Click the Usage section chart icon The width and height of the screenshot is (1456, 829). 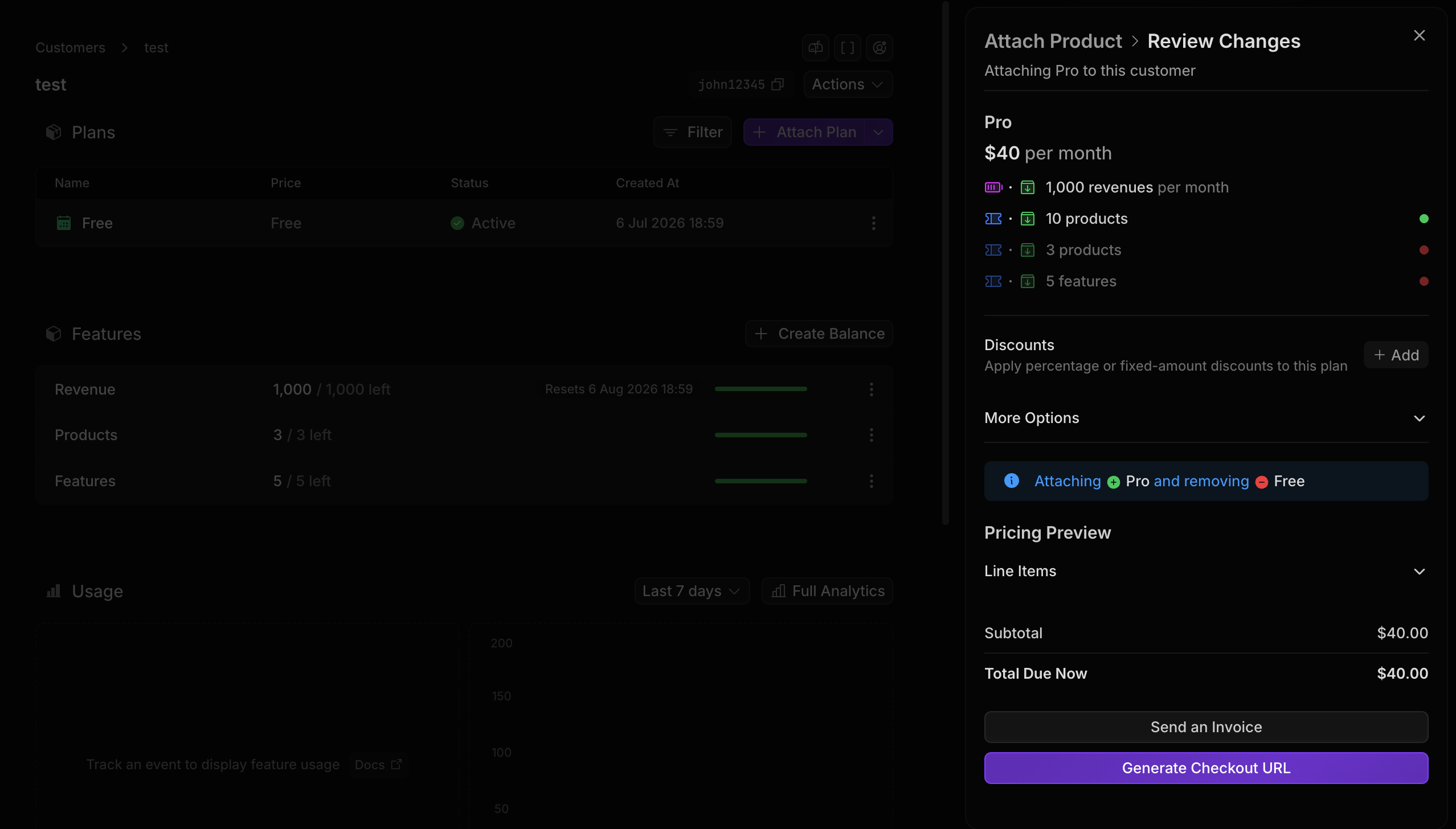tap(54, 591)
